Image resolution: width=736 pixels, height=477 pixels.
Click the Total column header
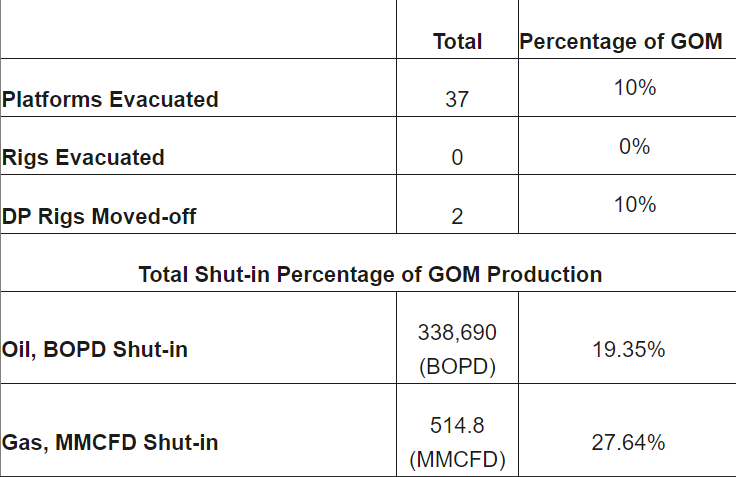coord(457,41)
